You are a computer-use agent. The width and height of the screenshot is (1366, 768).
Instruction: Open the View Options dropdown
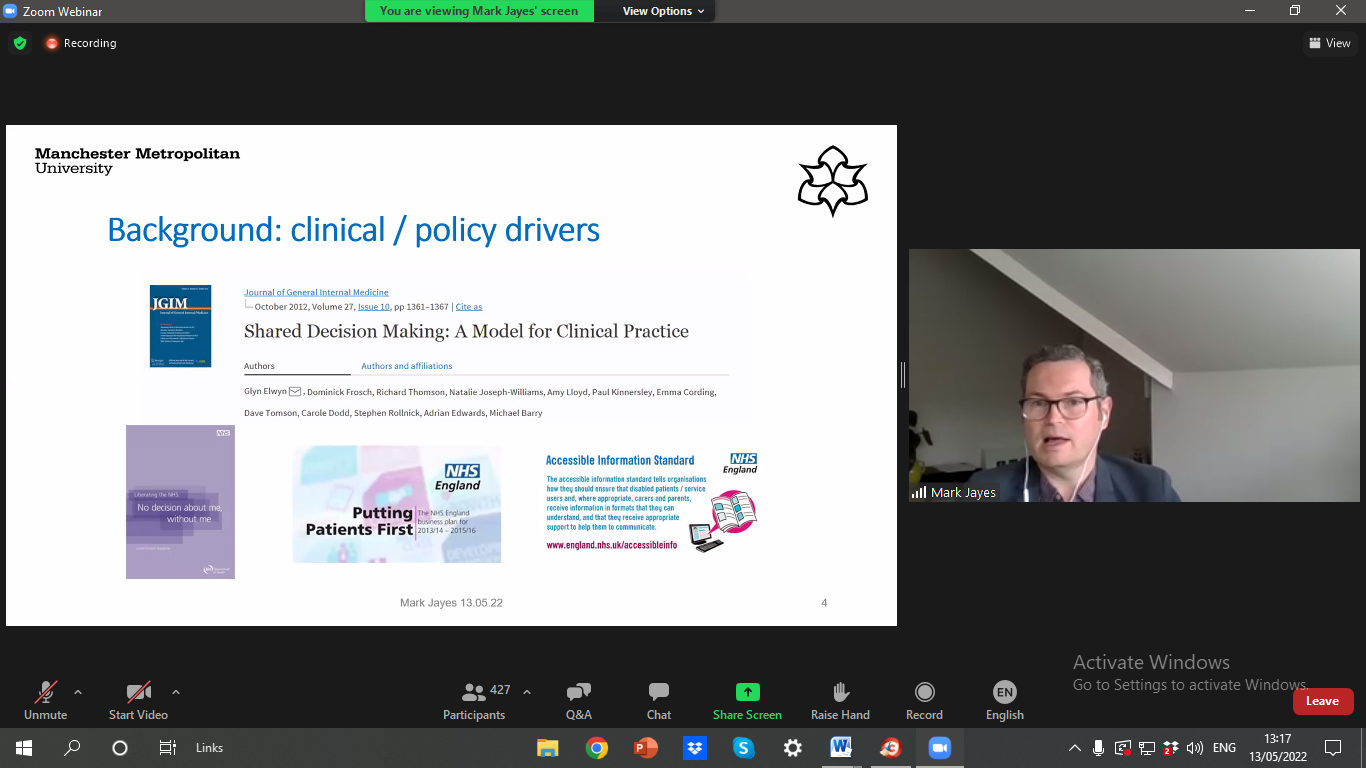pos(663,11)
